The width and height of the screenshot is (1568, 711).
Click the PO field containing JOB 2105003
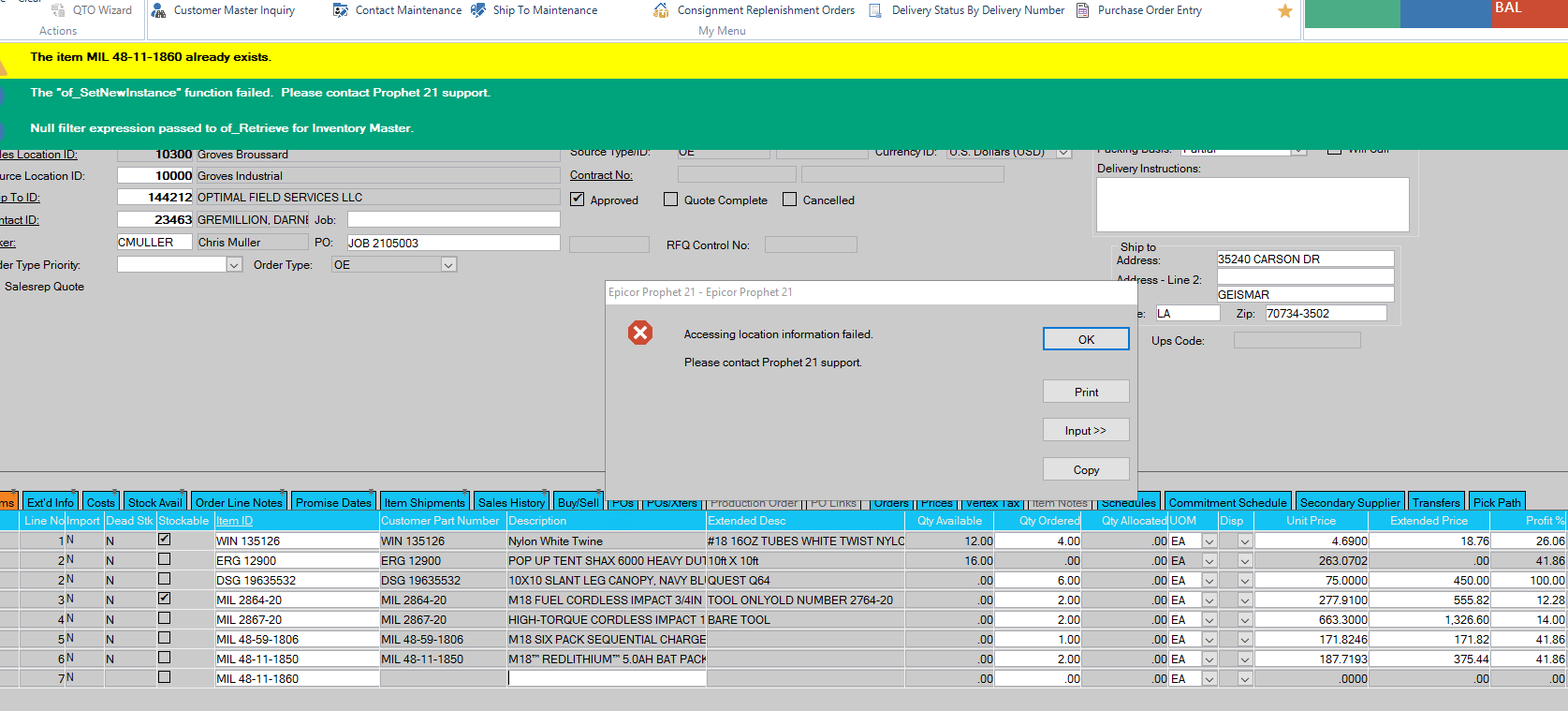pos(453,243)
